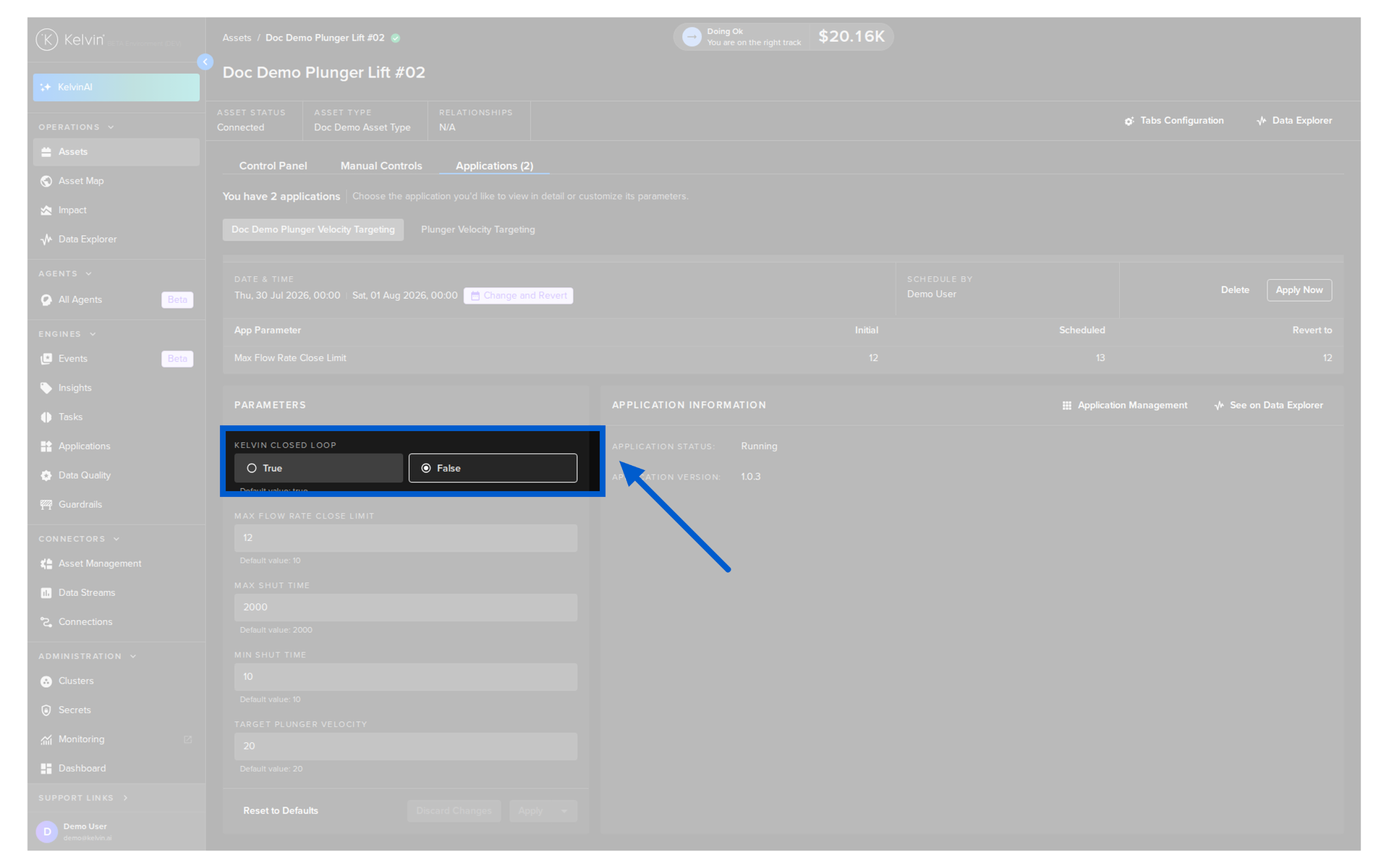Open KelvinAI assistant in sidebar
The image size is (1389, 868).
point(116,87)
